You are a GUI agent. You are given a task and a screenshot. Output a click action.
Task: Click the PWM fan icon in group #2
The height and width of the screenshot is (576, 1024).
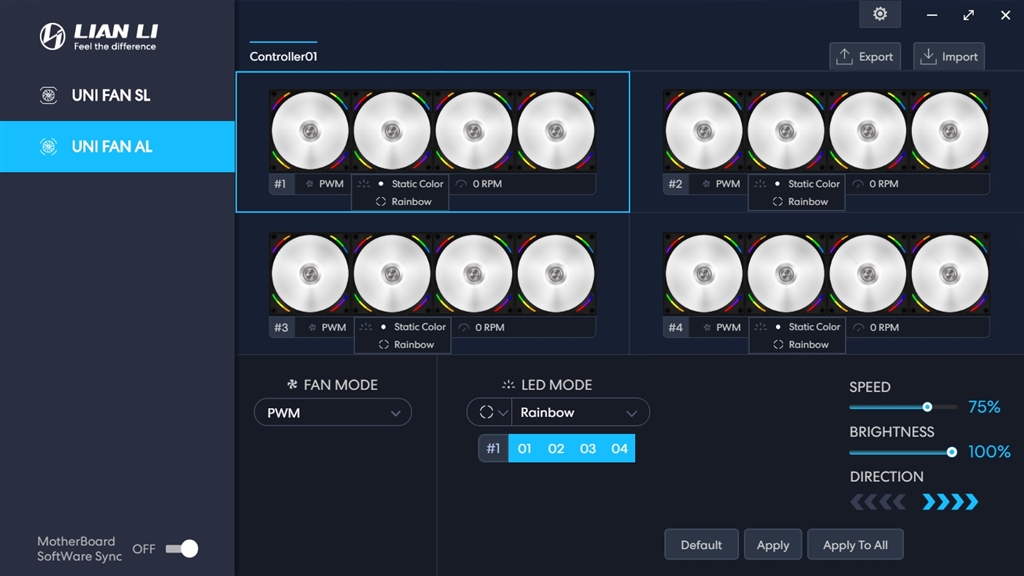tap(706, 184)
